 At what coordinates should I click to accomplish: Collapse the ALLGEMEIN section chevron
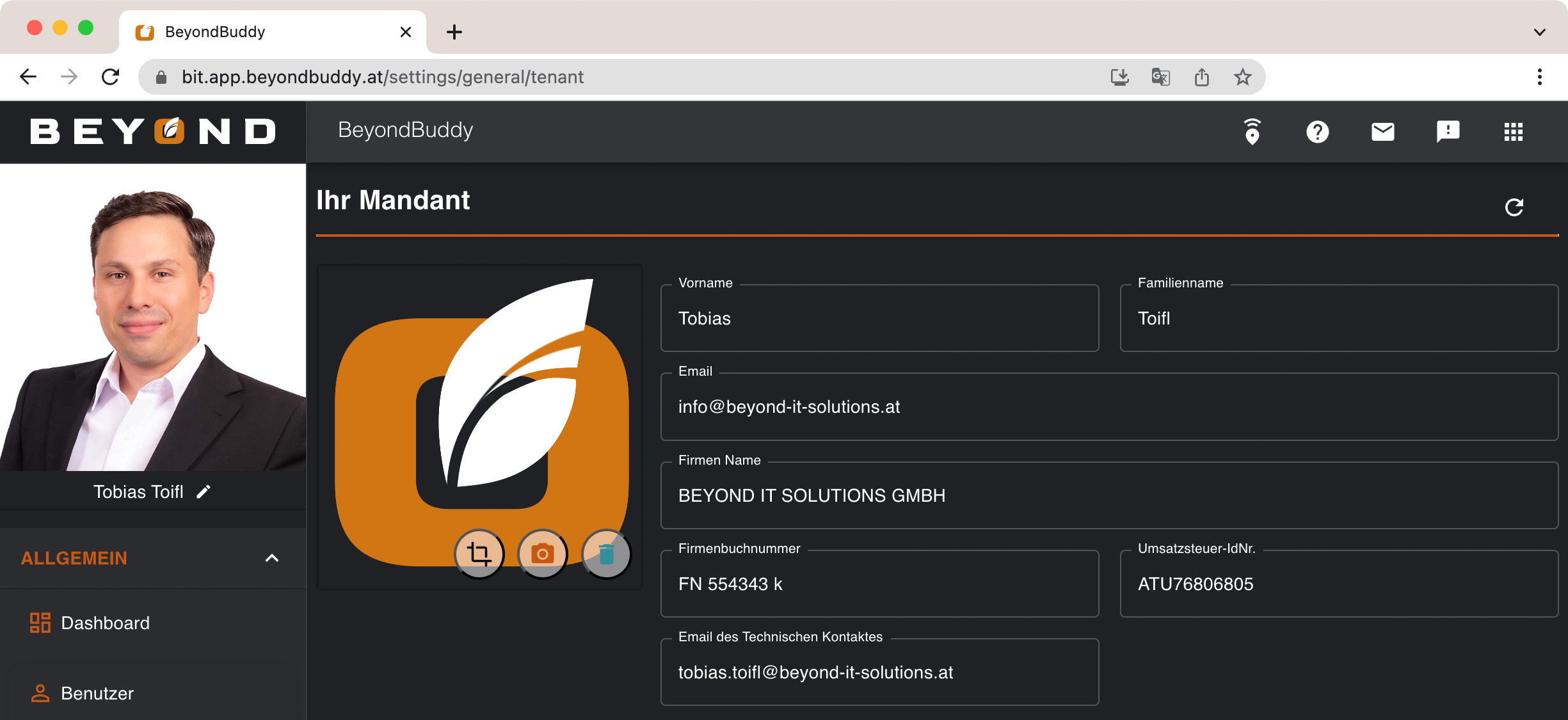point(272,558)
